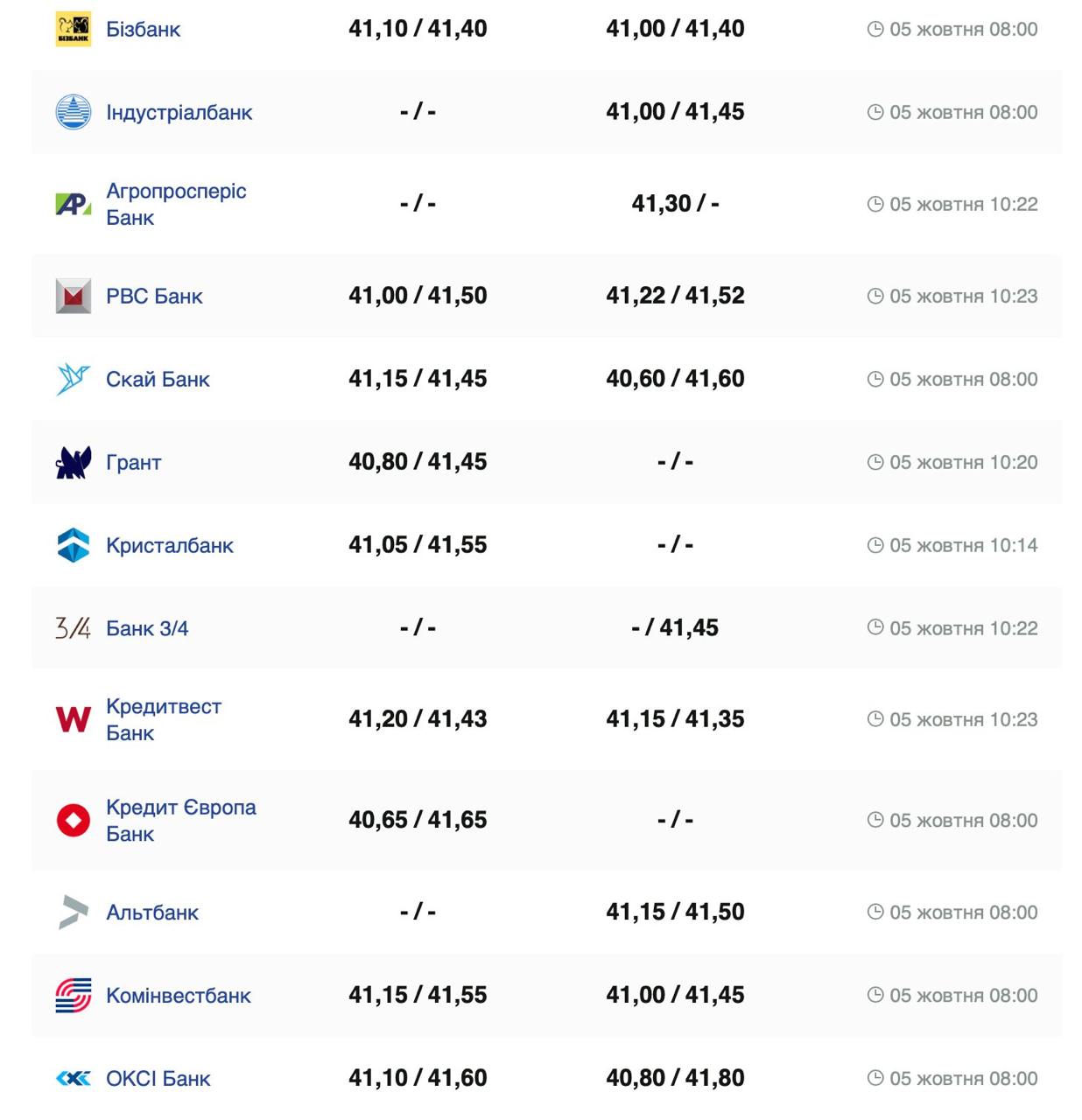
Task: Click the Кредит Європа Банк red logo
Action: 73,820
